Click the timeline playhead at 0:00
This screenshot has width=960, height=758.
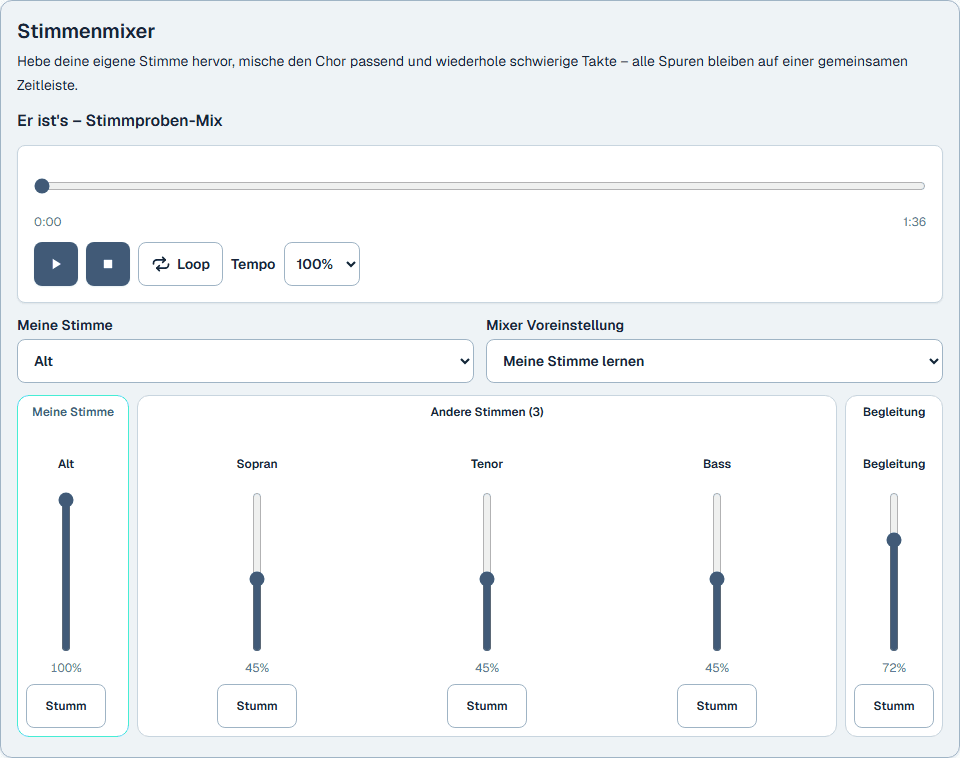(42, 186)
